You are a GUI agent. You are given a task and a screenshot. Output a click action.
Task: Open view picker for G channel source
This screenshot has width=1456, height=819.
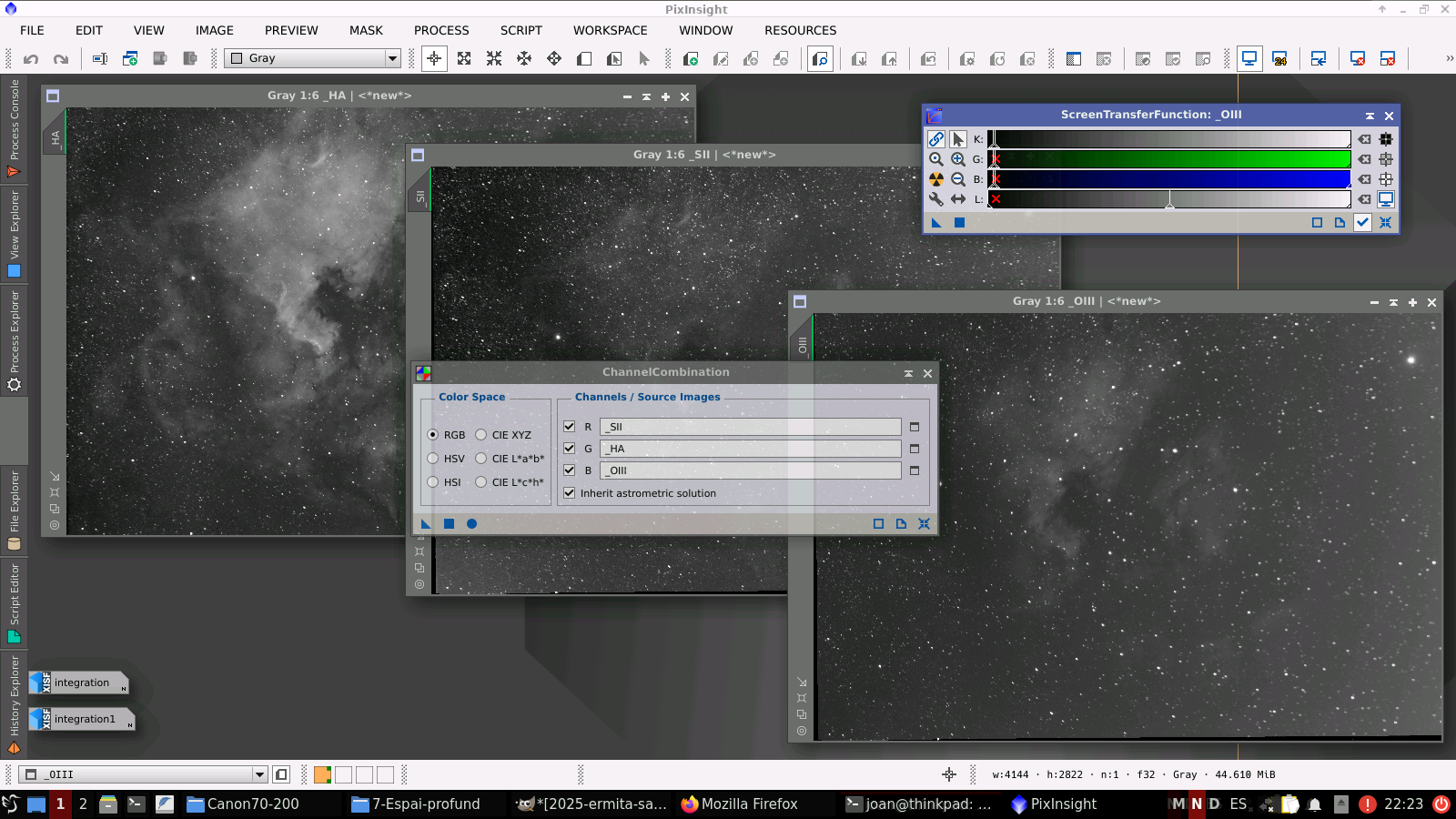pos(915,449)
